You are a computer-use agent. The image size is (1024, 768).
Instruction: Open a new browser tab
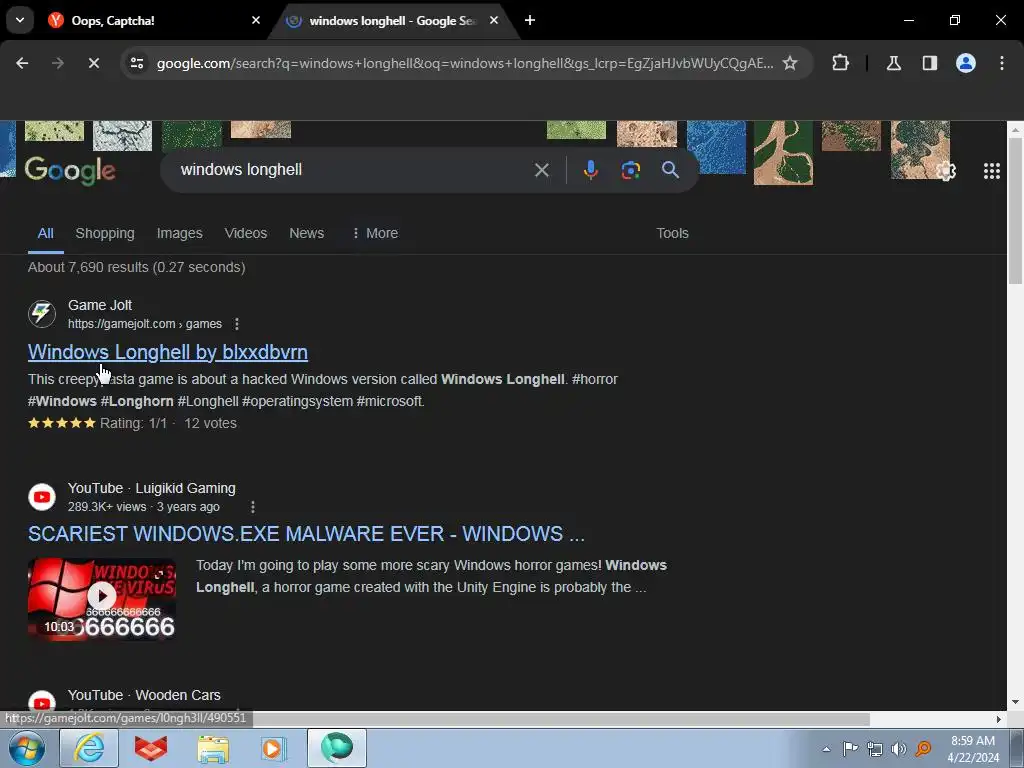click(x=530, y=20)
